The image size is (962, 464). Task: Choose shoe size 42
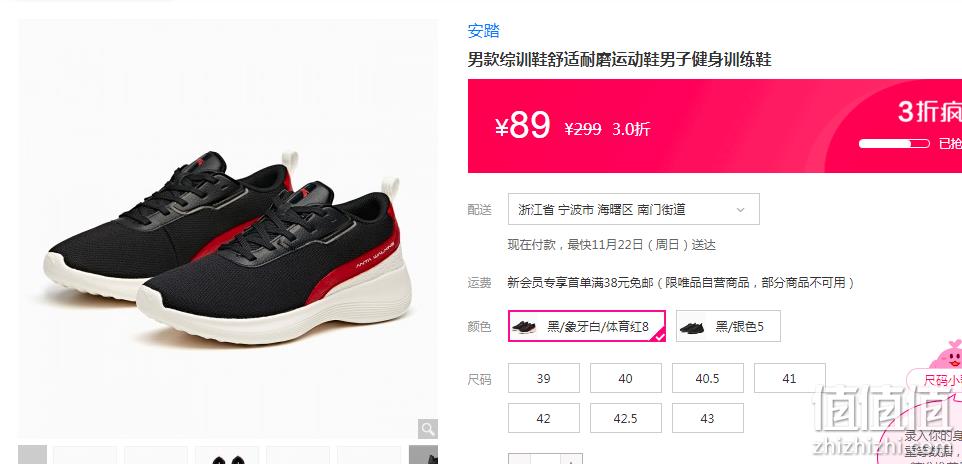point(544,418)
